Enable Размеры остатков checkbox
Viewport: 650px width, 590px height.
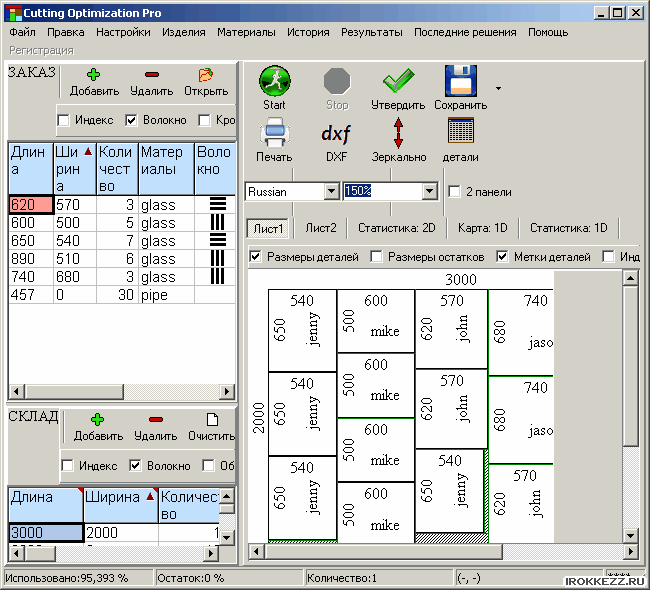click(x=377, y=257)
